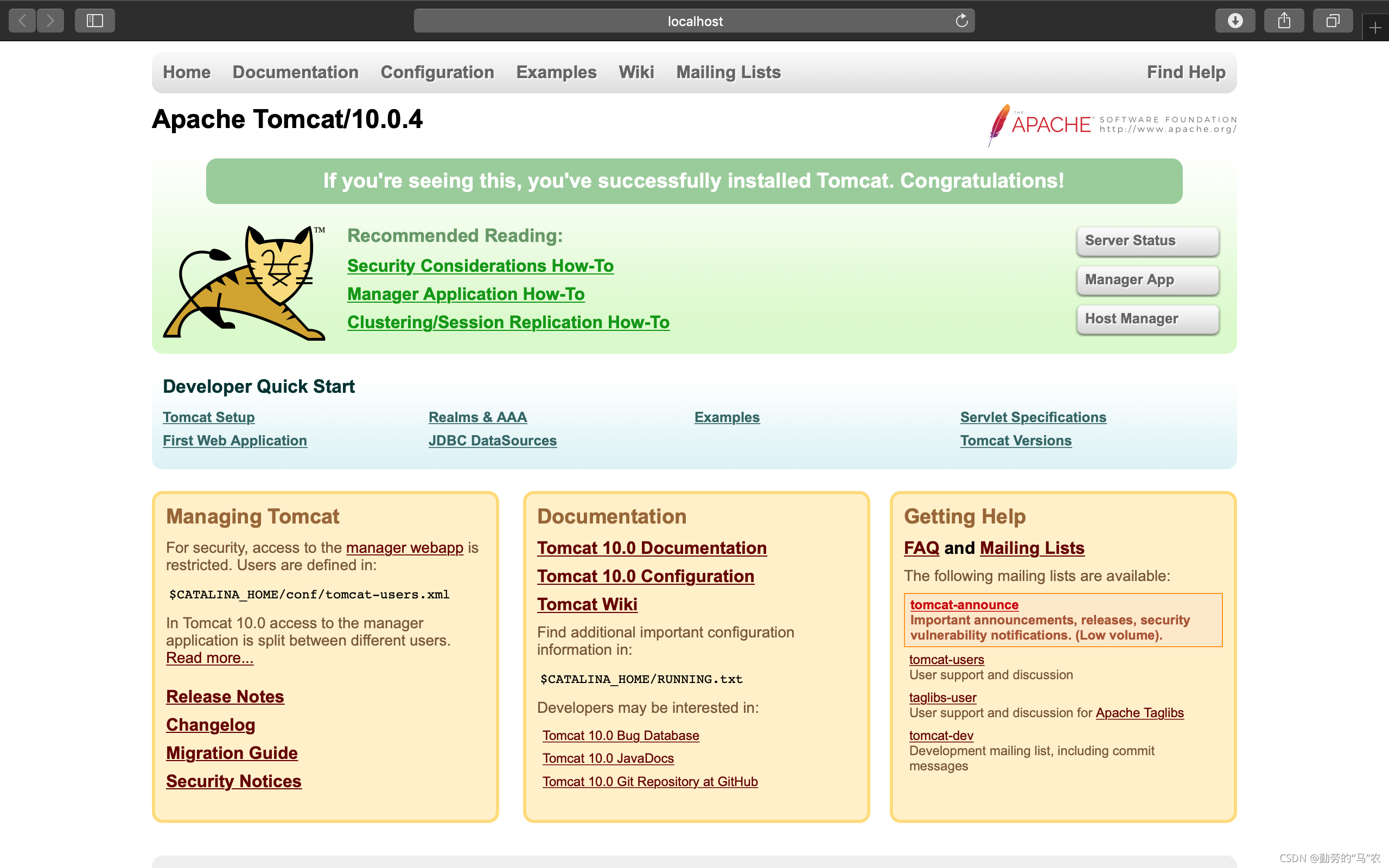Go back with the browser back arrow
The image size is (1389, 868).
click(x=22, y=21)
